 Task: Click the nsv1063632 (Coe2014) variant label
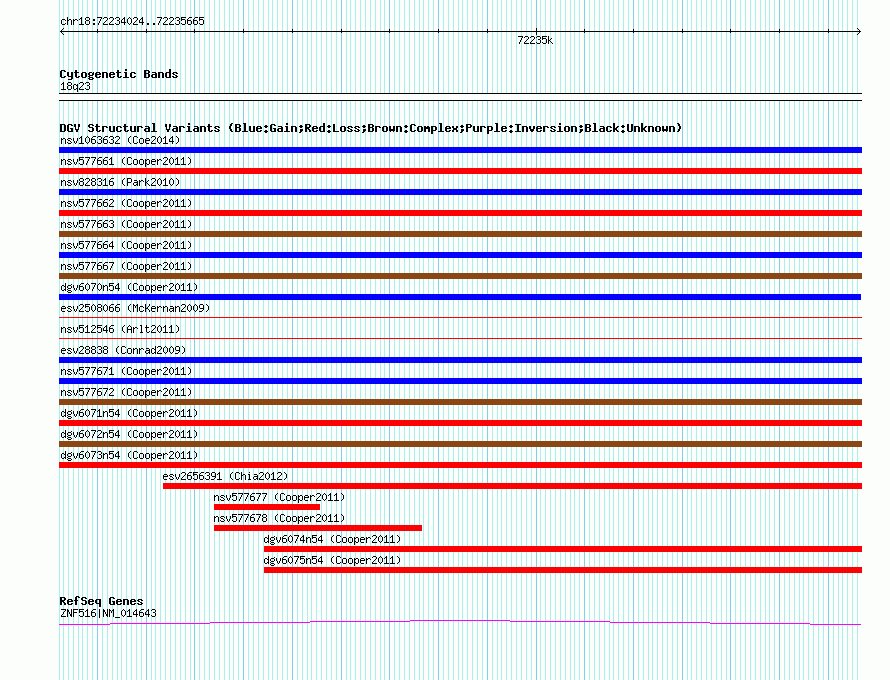click(x=120, y=140)
